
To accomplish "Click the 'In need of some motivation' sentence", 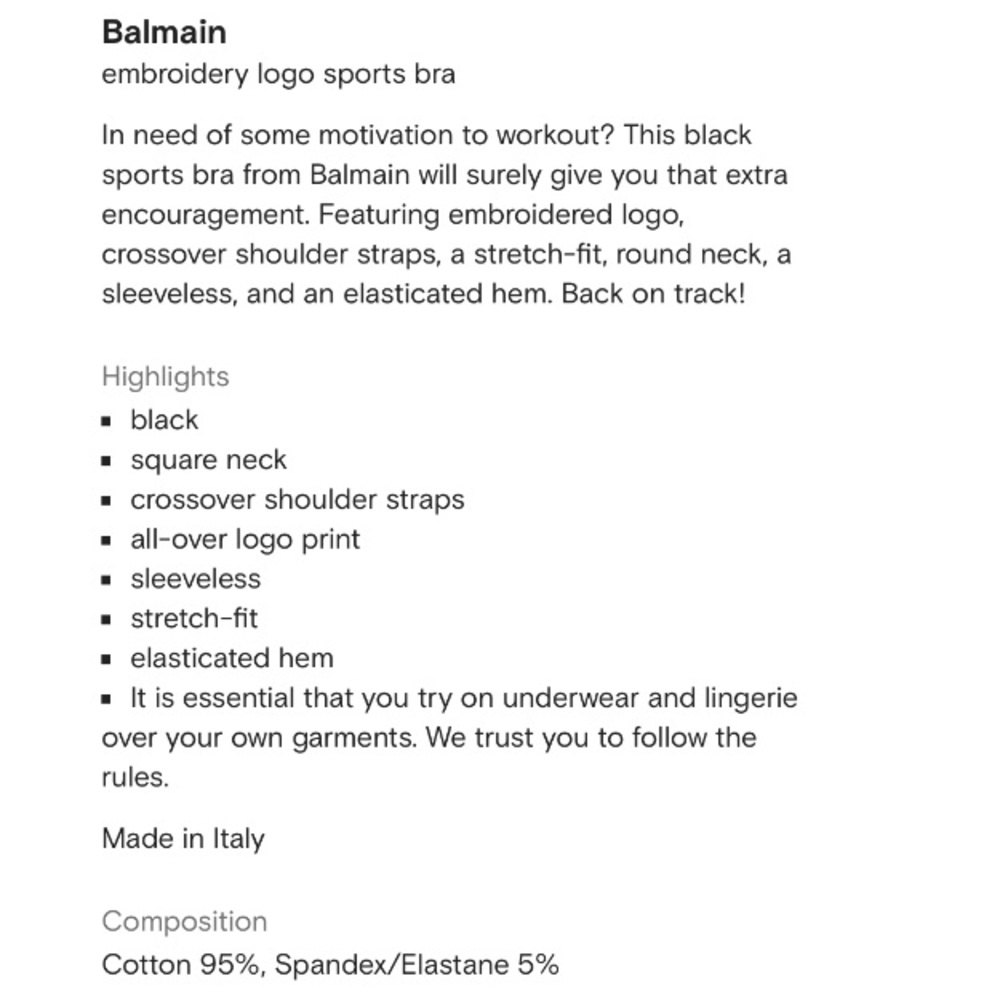I will pyautogui.click(x=358, y=135).
